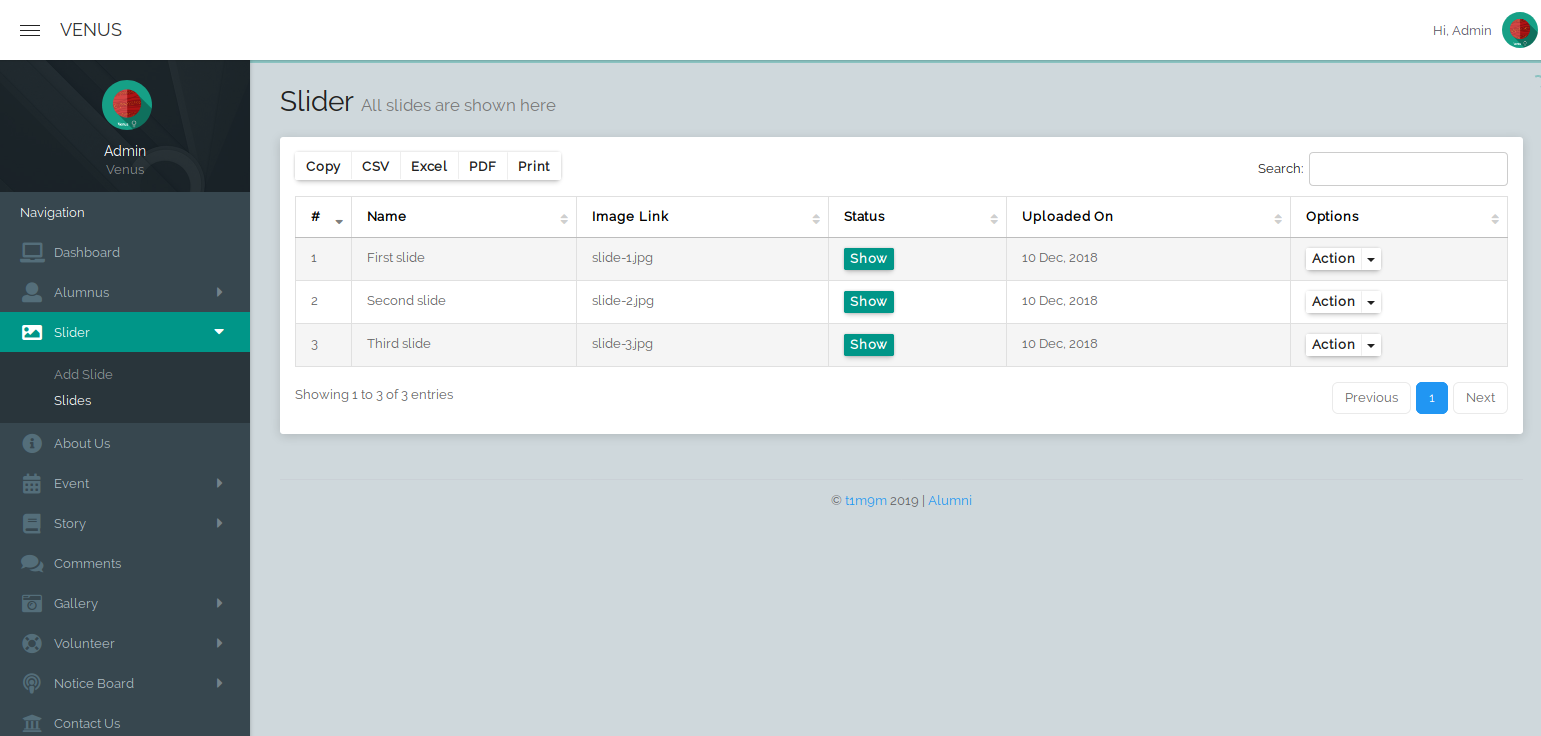This screenshot has height=736, width=1541.
Task: Expand the Volunteer submenu chevron
Action: [219, 643]
